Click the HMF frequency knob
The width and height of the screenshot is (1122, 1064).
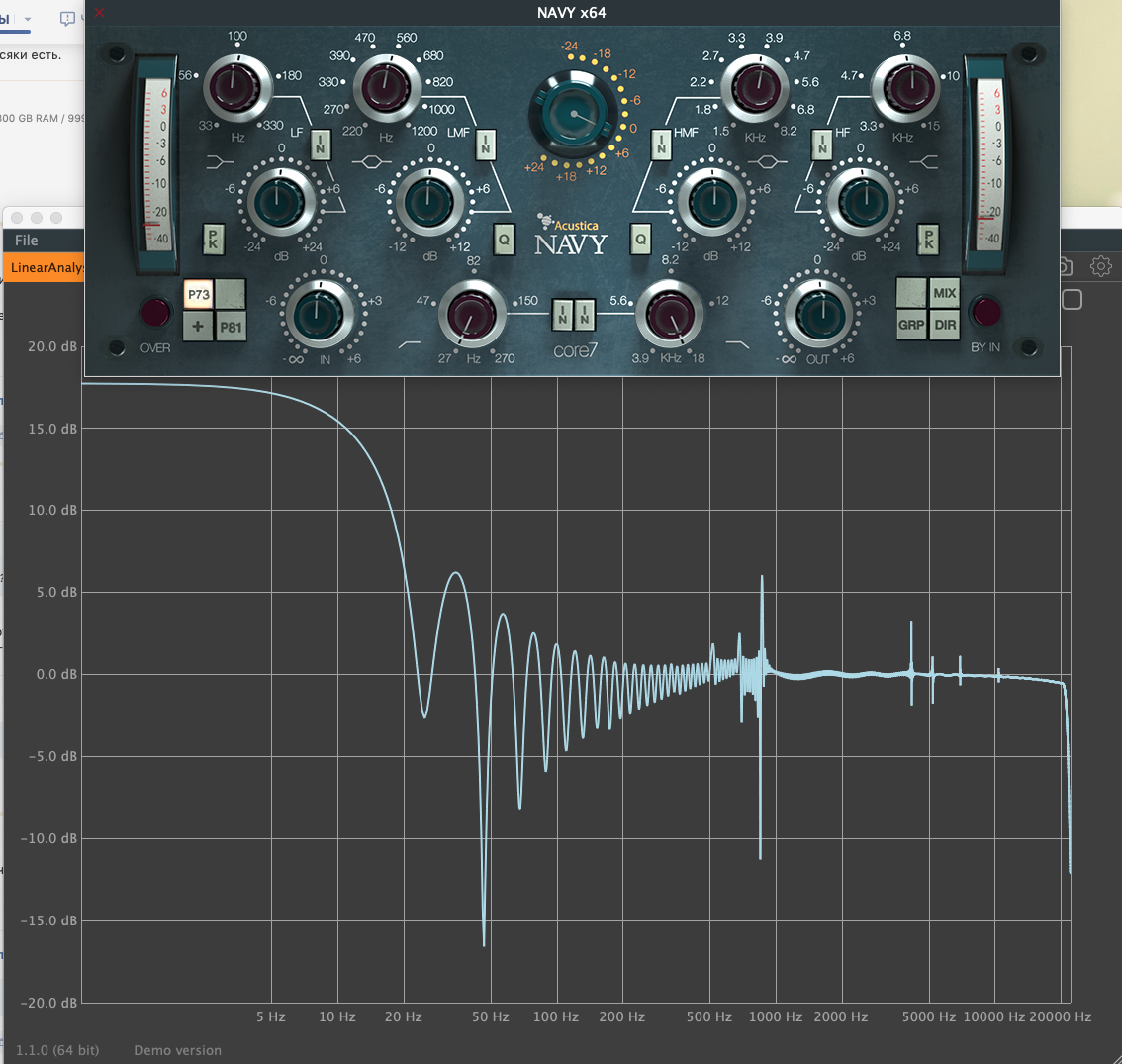point(755,87)
